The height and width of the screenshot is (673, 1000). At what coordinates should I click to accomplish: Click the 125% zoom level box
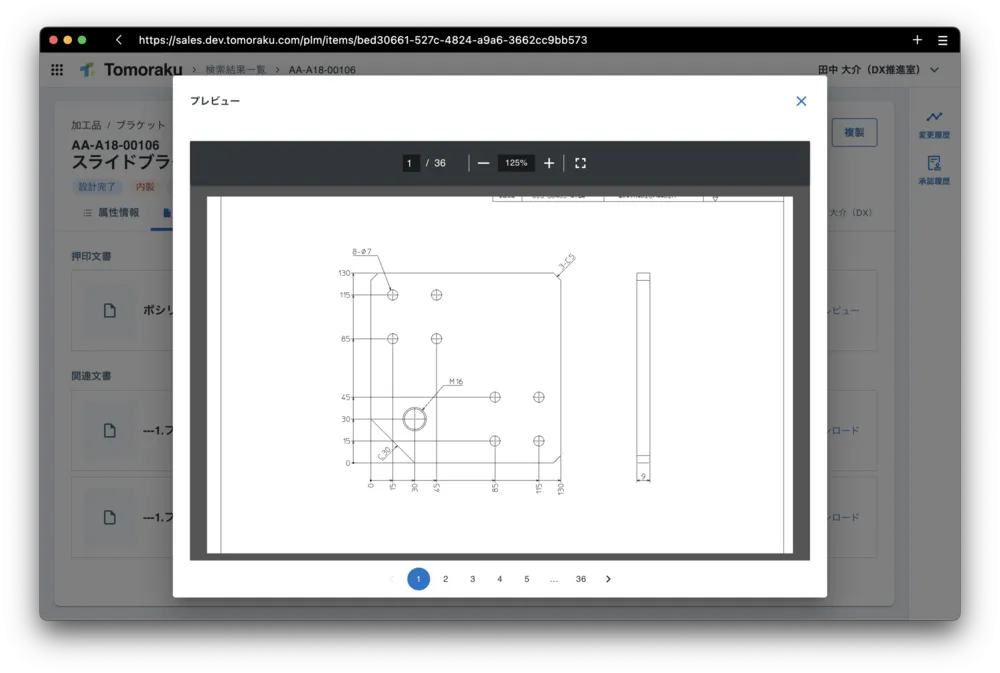coord(516,163)
